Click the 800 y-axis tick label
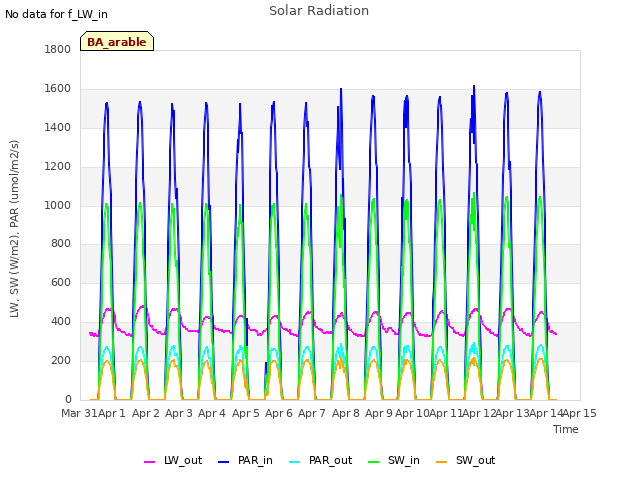The image size is (640, 480). point(61,244)
